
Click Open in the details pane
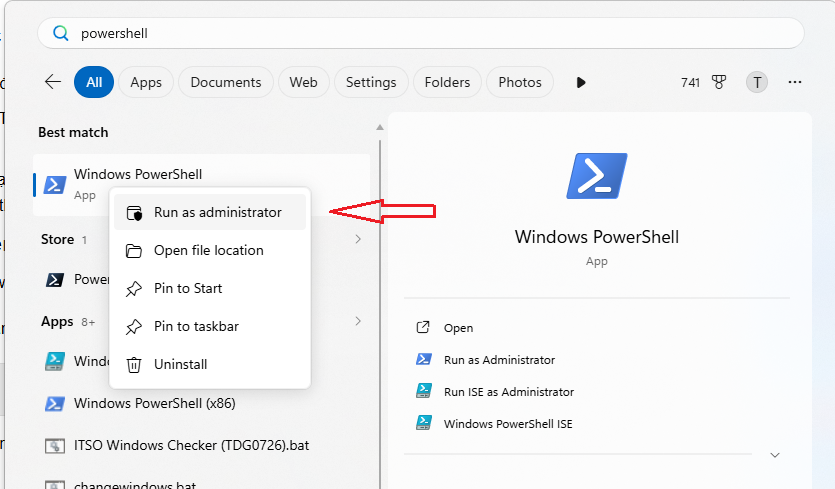(459, 328)
